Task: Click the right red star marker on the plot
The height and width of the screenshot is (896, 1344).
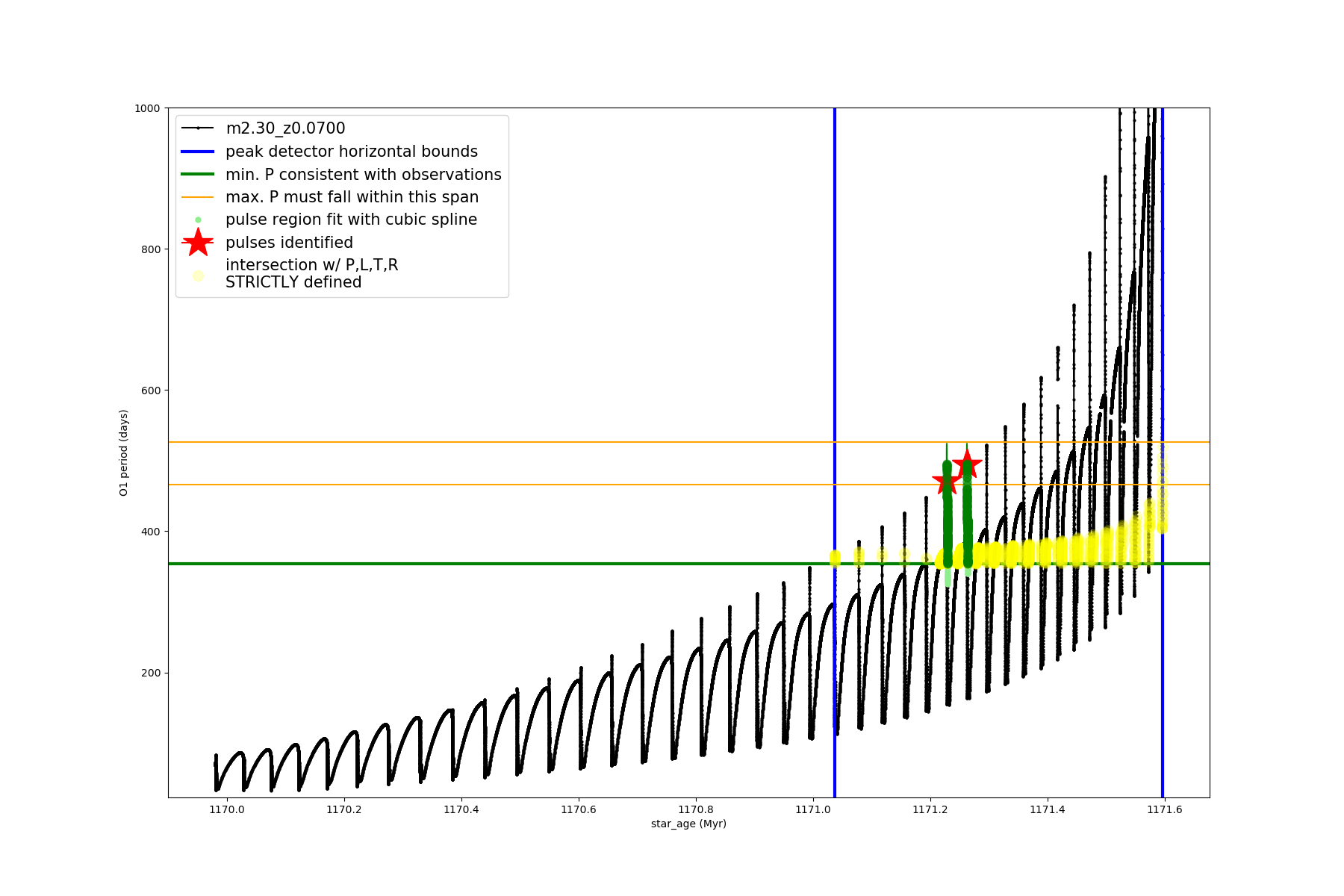Action: (967, 464)
